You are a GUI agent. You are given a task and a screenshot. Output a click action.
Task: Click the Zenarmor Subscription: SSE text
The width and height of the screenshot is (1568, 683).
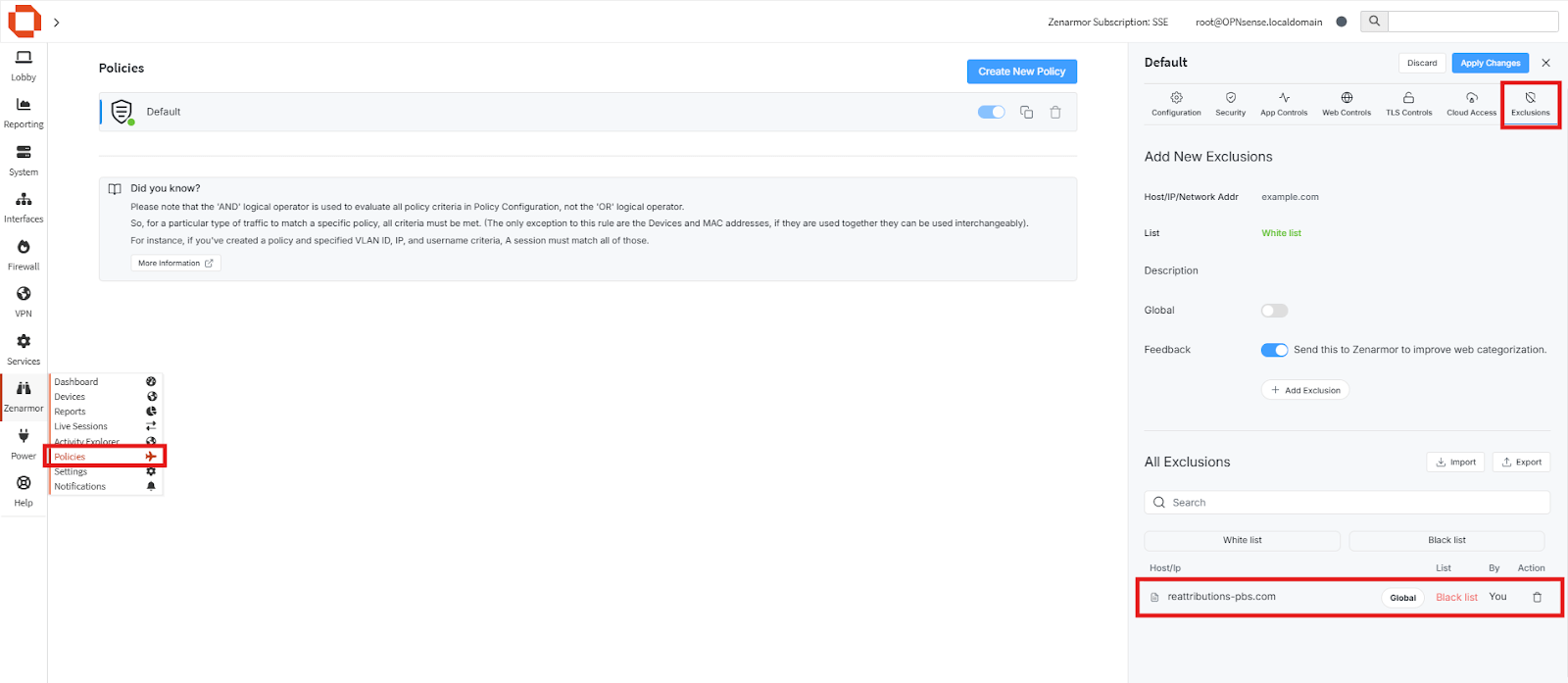[1107, 22]
